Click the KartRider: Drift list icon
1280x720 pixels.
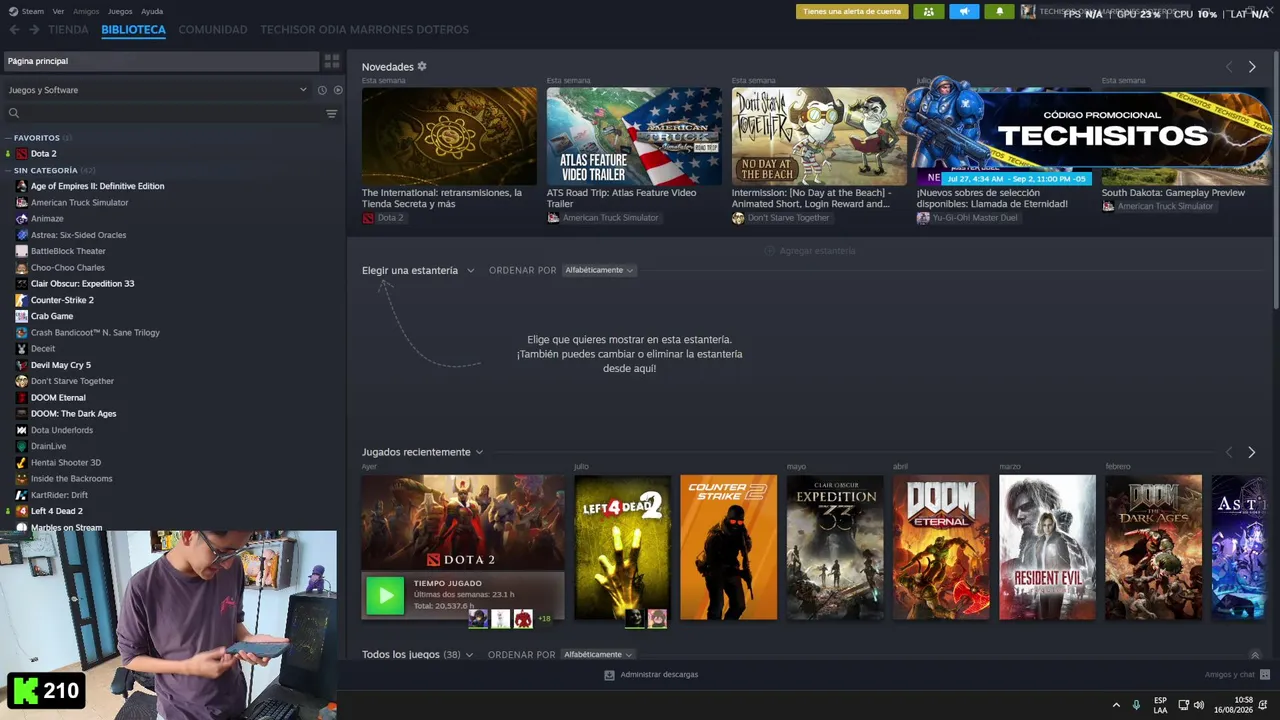22,495
